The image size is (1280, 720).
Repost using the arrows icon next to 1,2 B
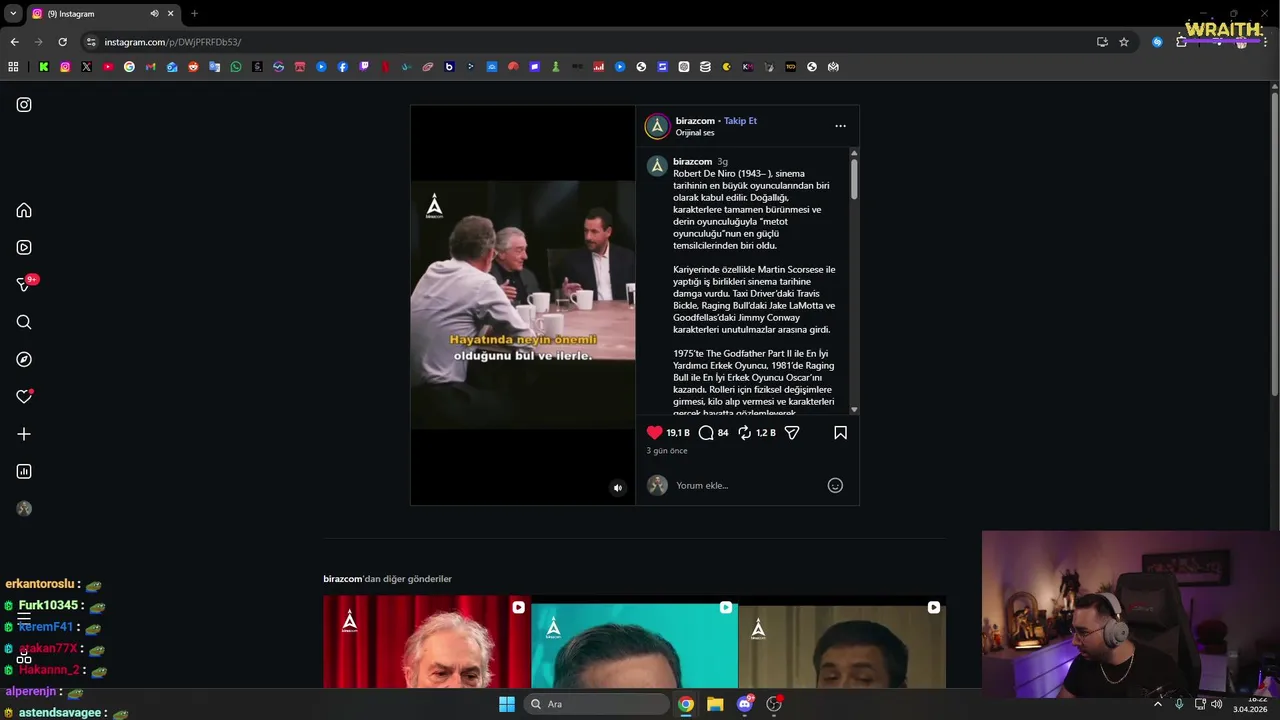[x=744, y=432]
